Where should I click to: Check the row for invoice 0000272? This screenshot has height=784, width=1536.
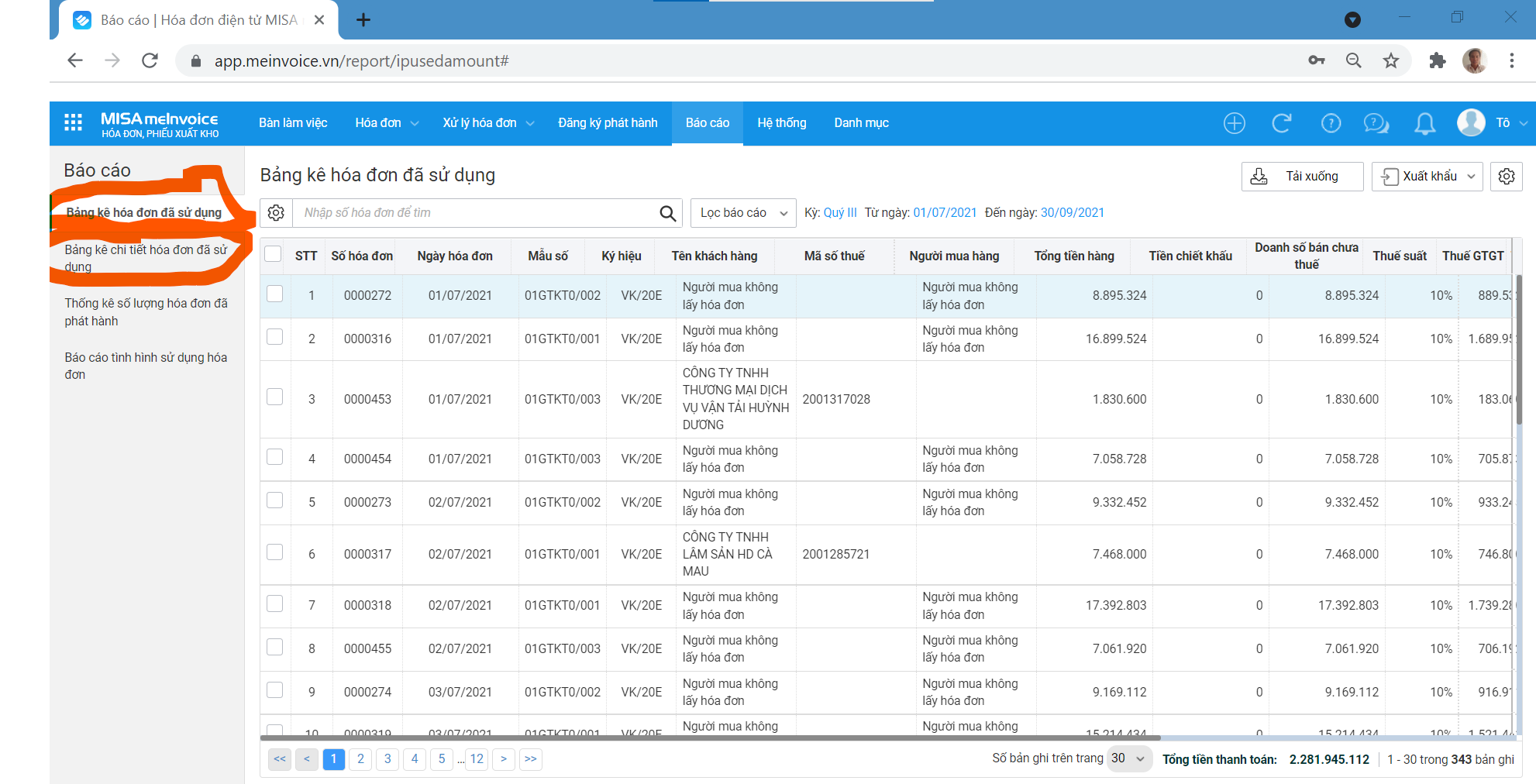[274, 294]
